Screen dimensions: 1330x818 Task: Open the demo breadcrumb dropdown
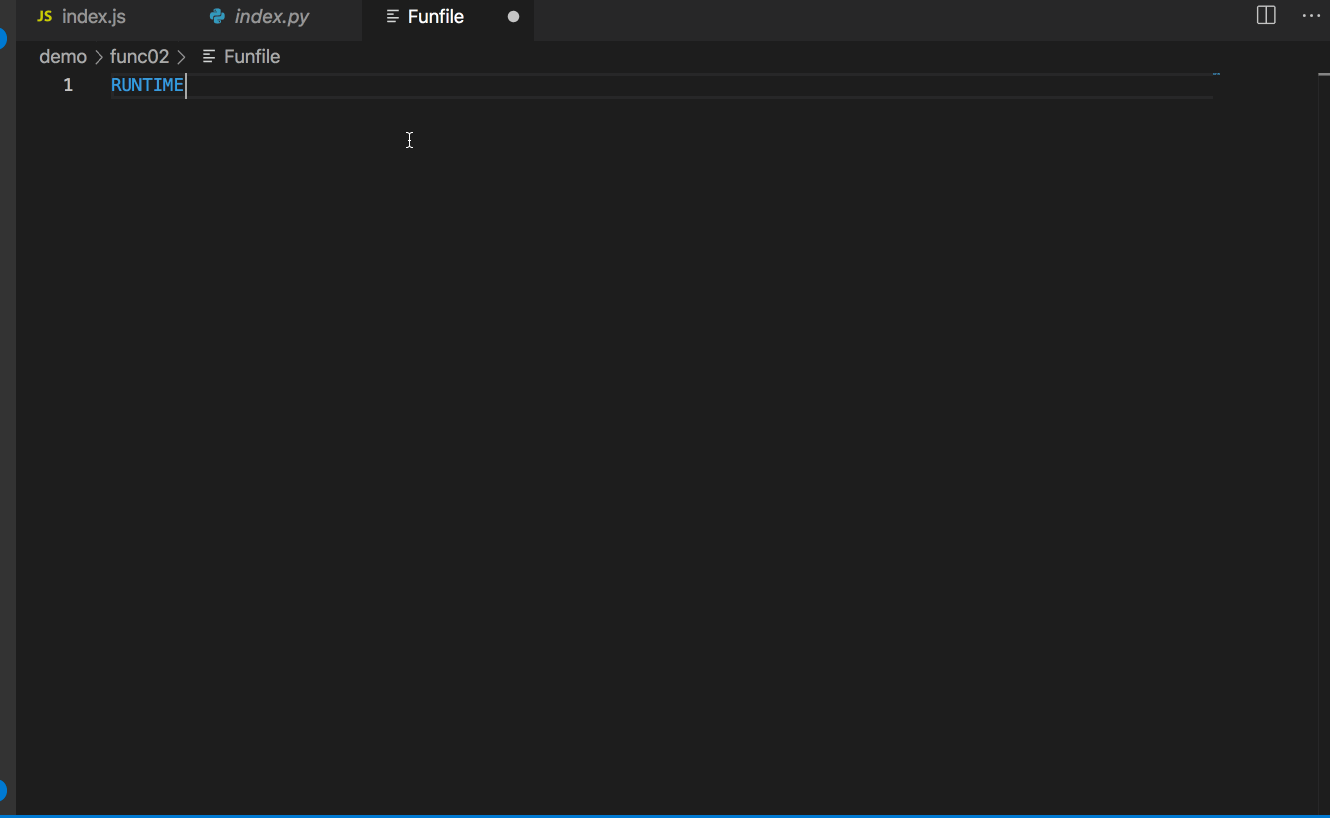coord(63,56)
